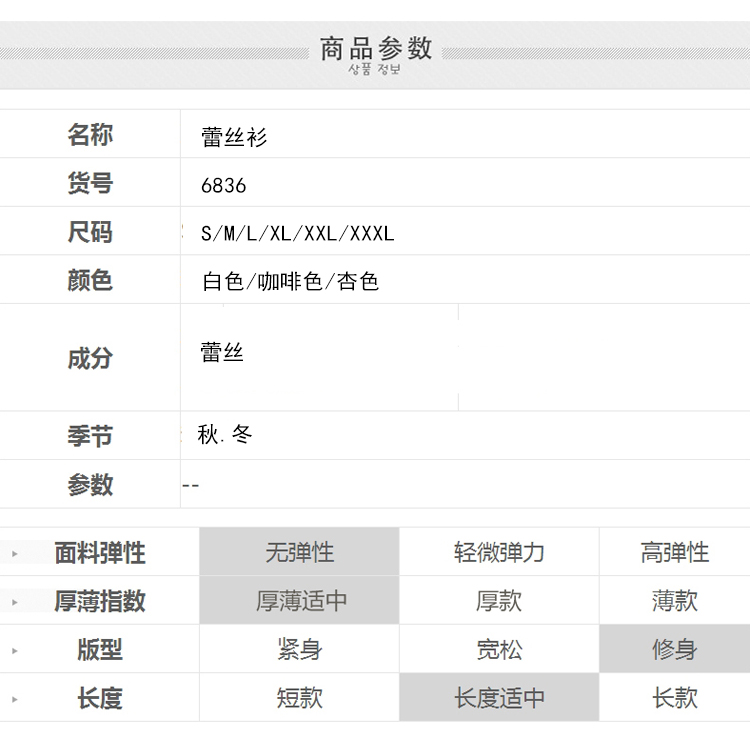750x732 pixels.
Task: Click the 商品参数 section header
Action: [x=375, y=48]
